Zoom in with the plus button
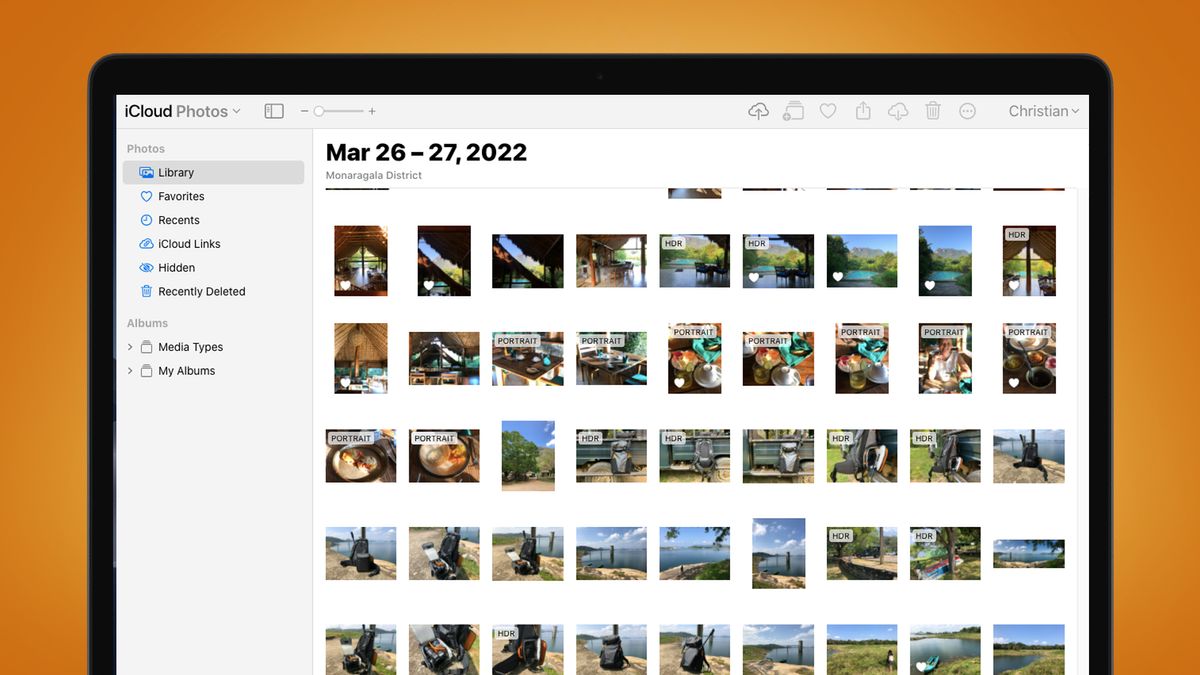This screenshot has width=1200, height=675. coord(372,111)
